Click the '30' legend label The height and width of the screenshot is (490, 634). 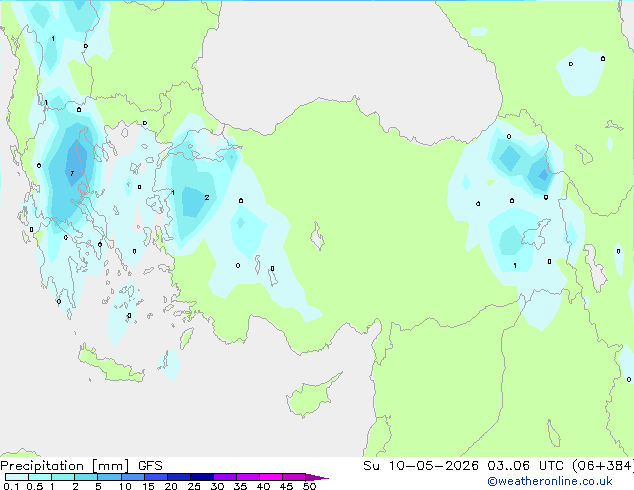217,486
